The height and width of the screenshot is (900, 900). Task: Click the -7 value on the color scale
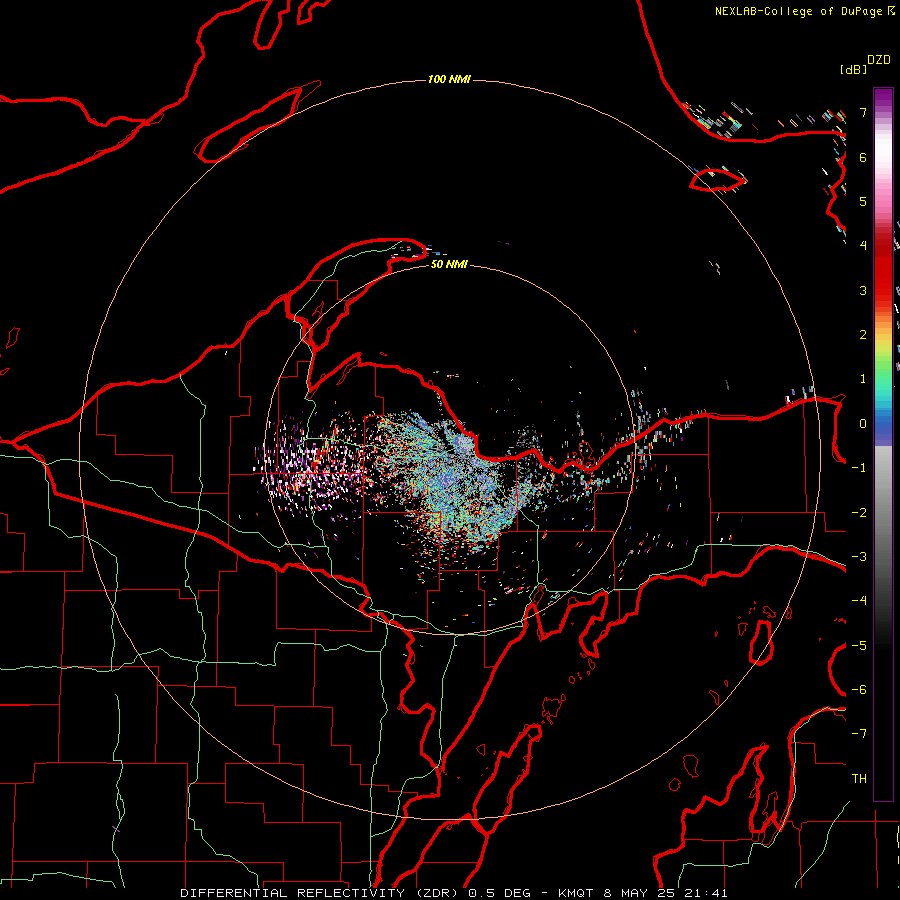click(x=859, y=734)
